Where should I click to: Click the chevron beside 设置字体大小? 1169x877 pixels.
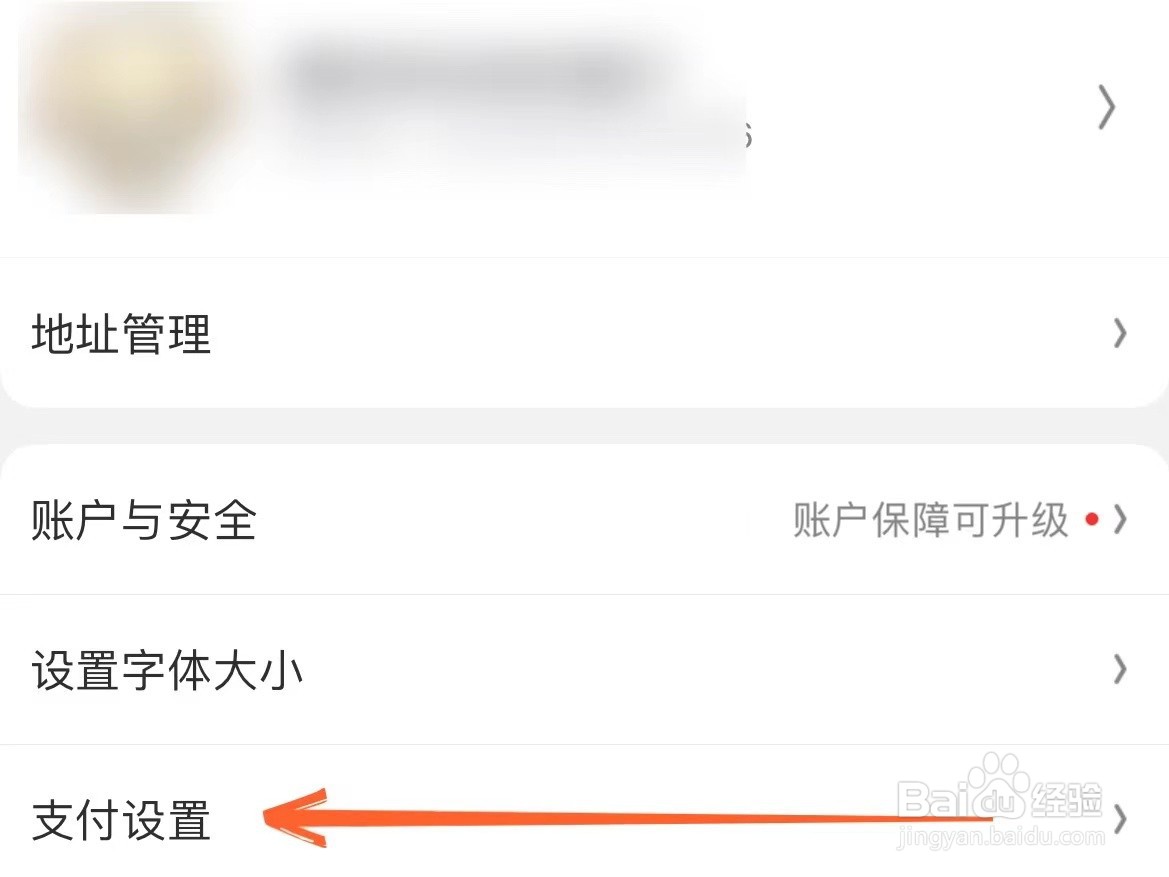tap(1119, 670)
